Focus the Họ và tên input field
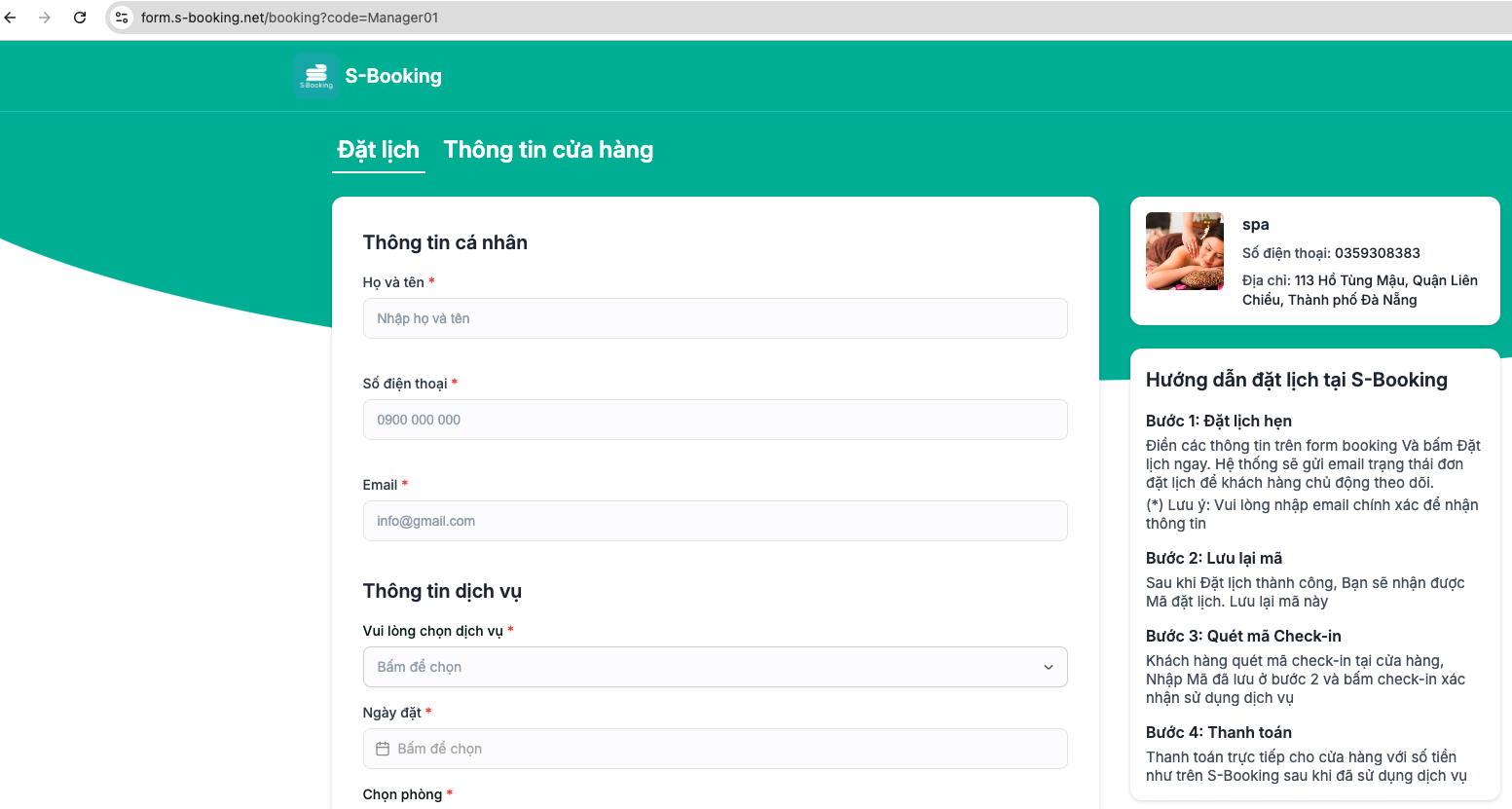This screenshot has width=1512, height=809. (x=715, y=318)
